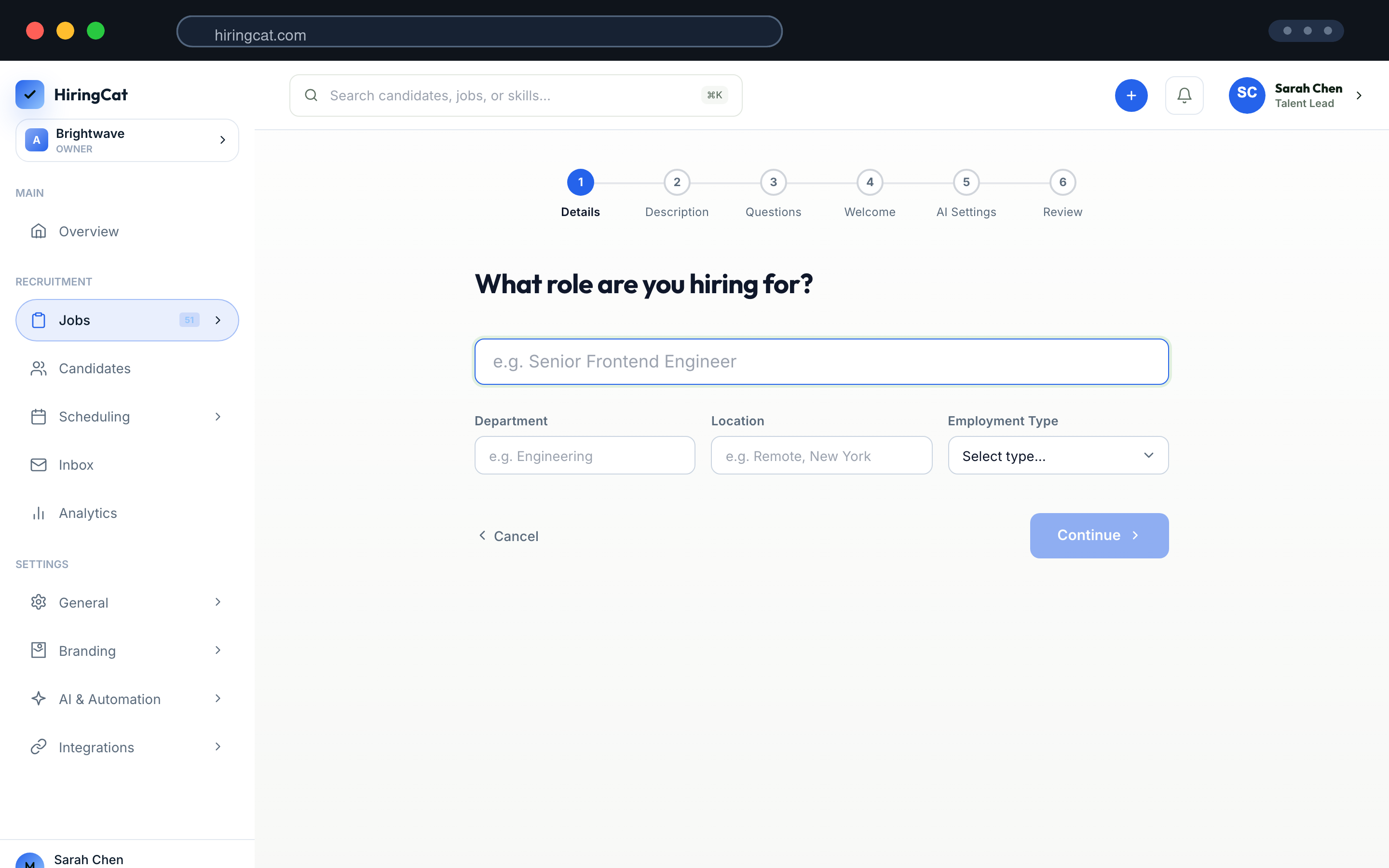Viewport: 1389px width, 868px height.
Task: Click the Branding image icon
Action: 39,651
